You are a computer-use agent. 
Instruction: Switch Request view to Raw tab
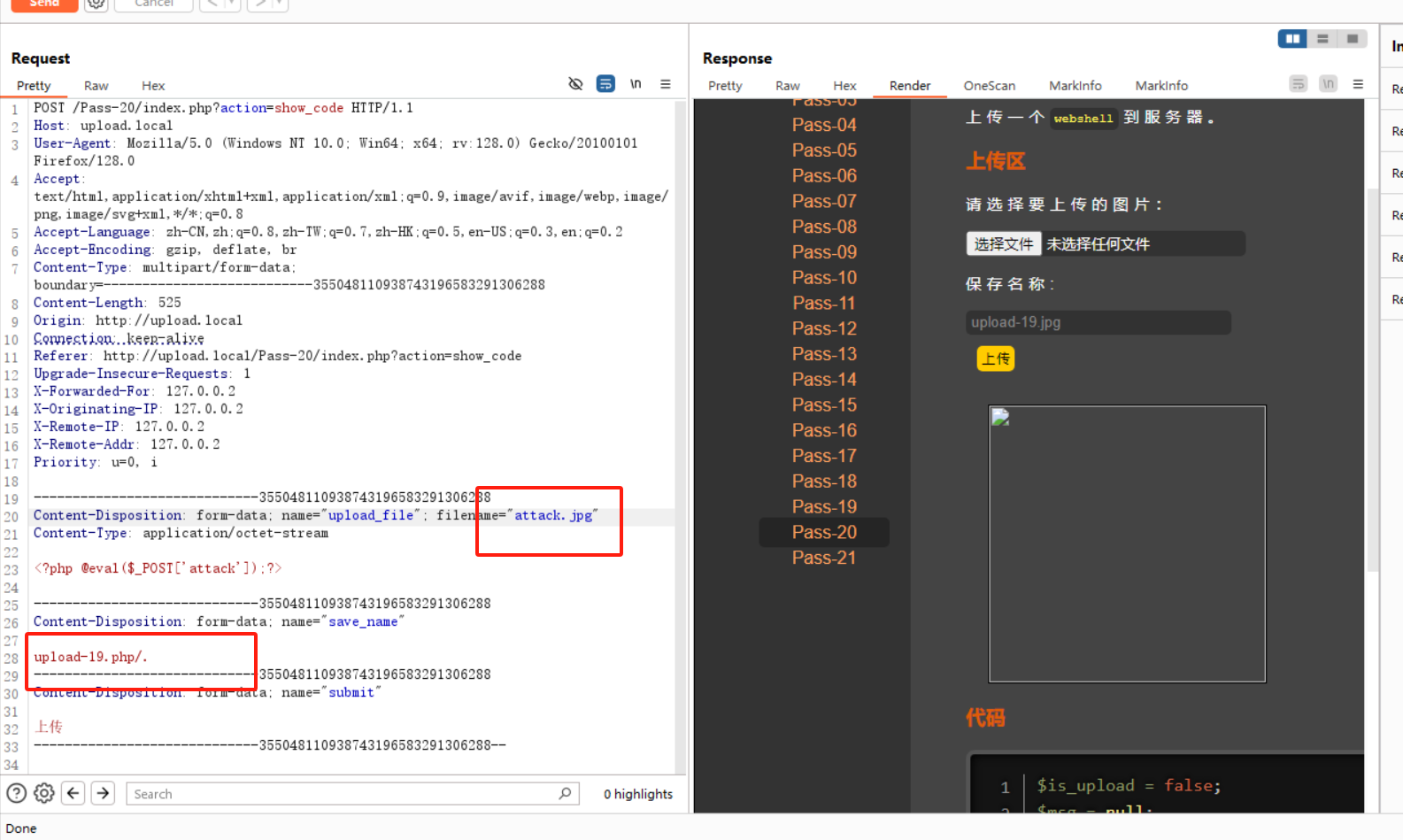(x=96, y=86)
